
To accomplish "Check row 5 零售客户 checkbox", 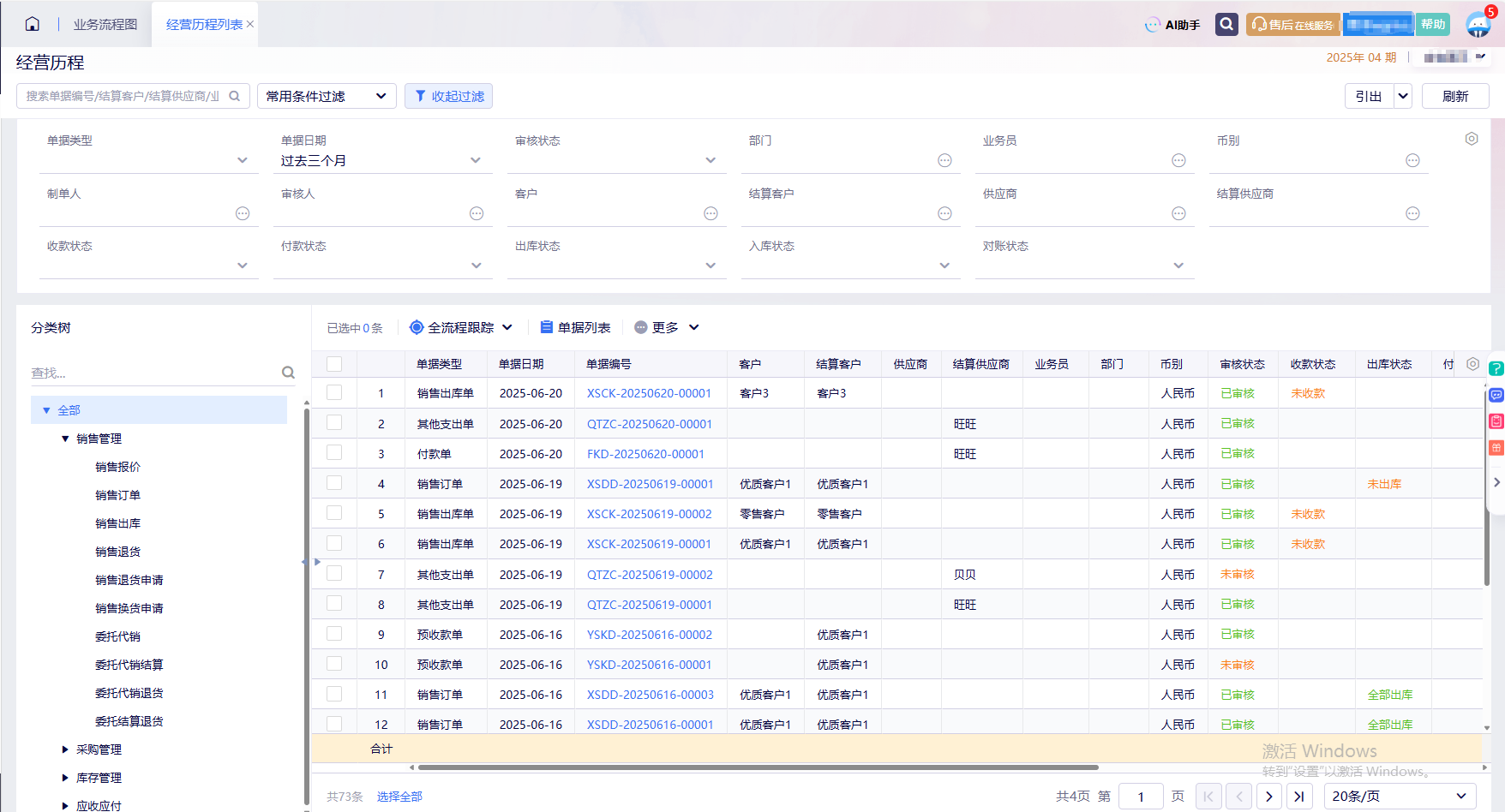I will tap(334, 513).
